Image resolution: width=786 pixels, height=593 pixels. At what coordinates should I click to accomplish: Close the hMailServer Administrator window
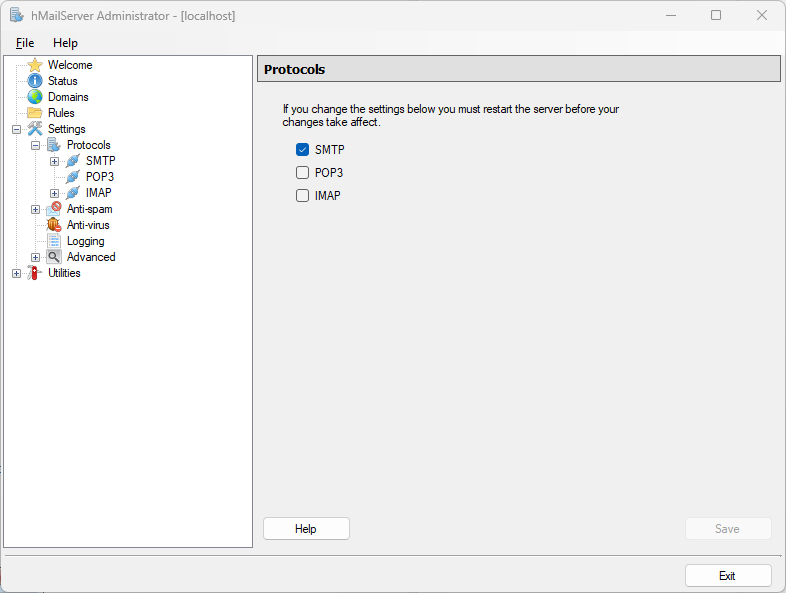pos(762,16)
